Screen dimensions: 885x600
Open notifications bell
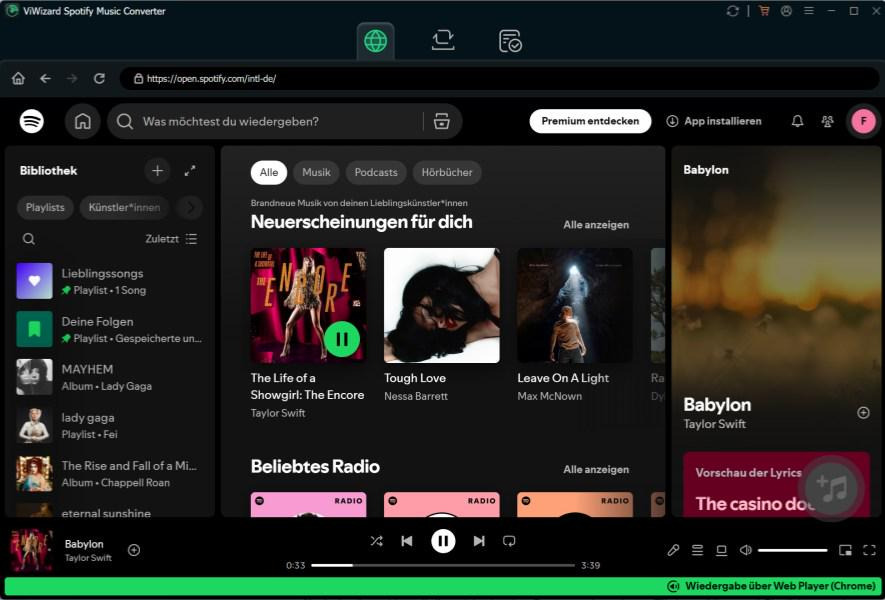point(797,121)
